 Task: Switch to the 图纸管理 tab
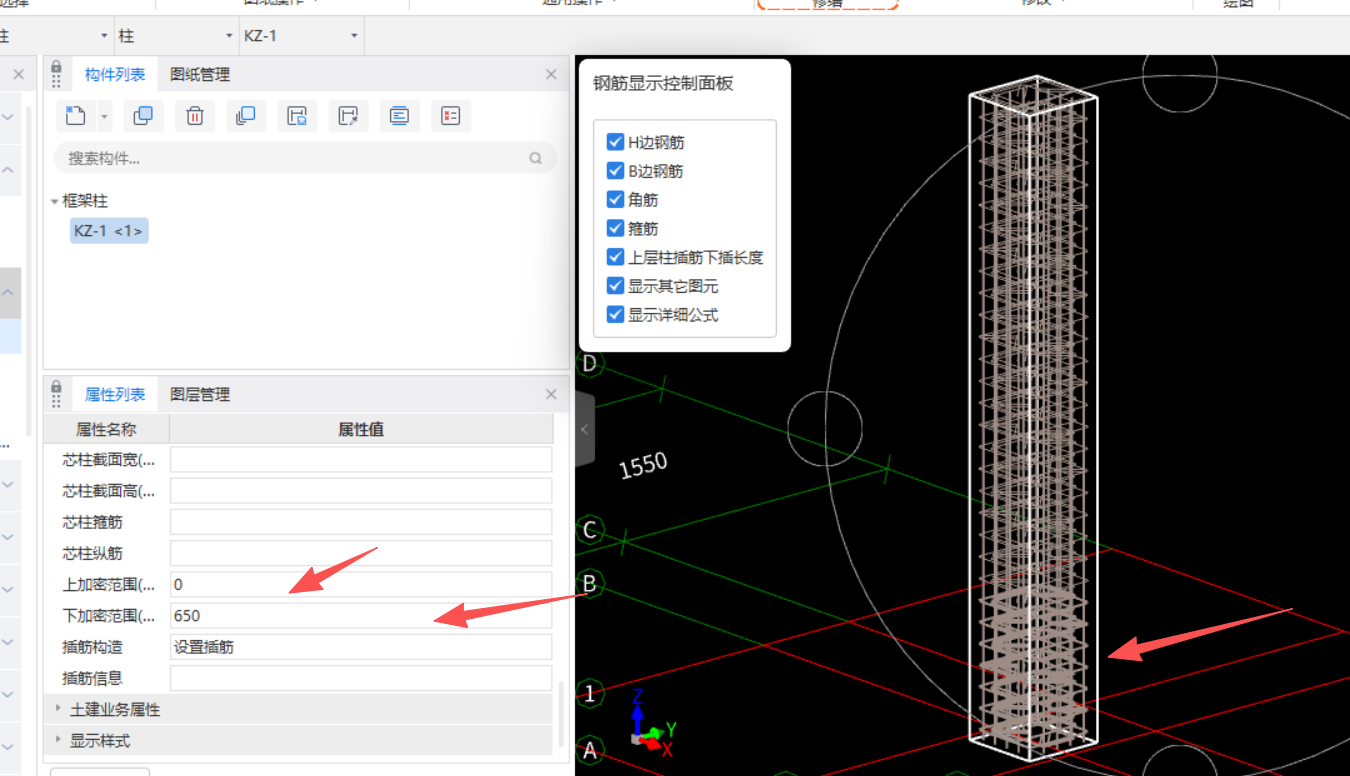tap(200, 75)
